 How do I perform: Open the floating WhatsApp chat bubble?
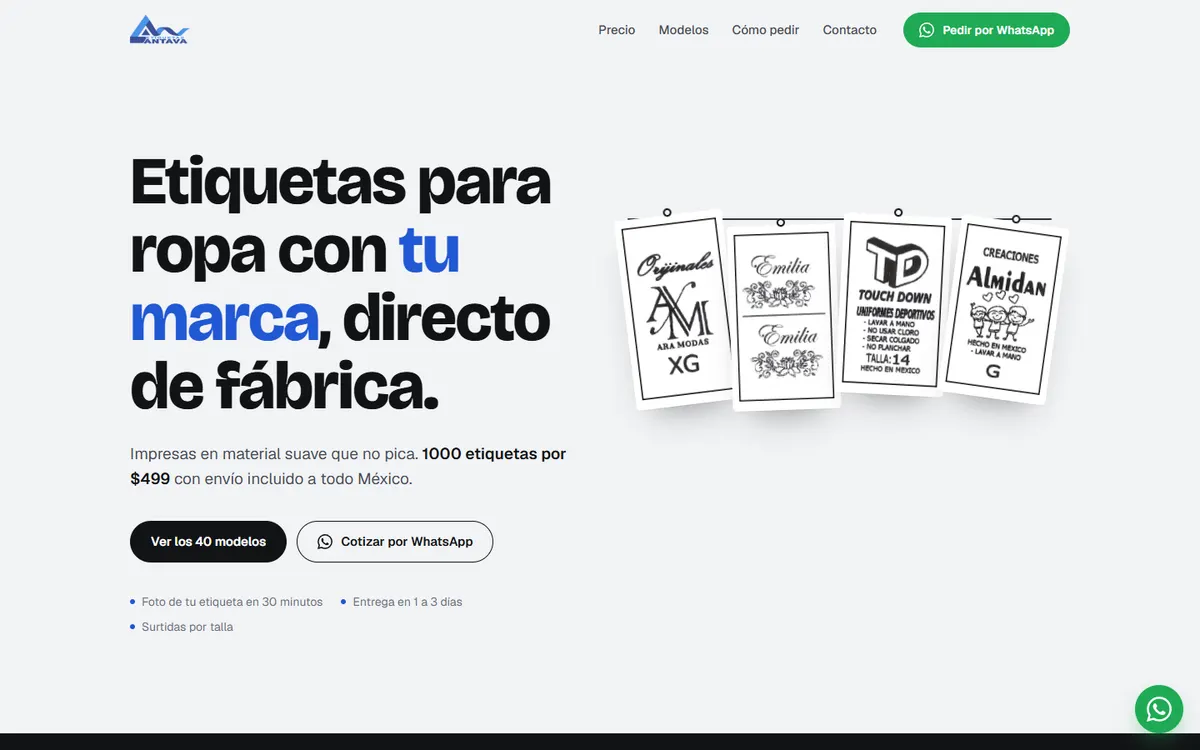pyautogui.click(x=1159, y=709)
